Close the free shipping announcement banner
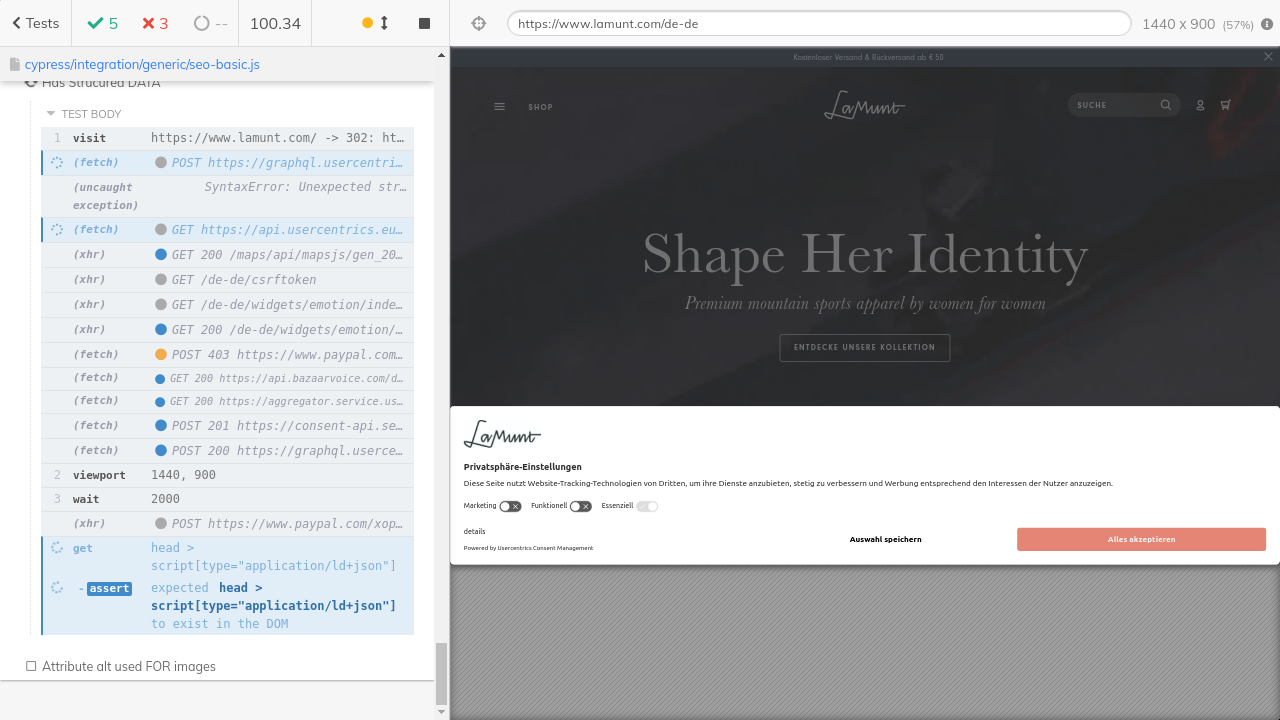 point(1268,57)
